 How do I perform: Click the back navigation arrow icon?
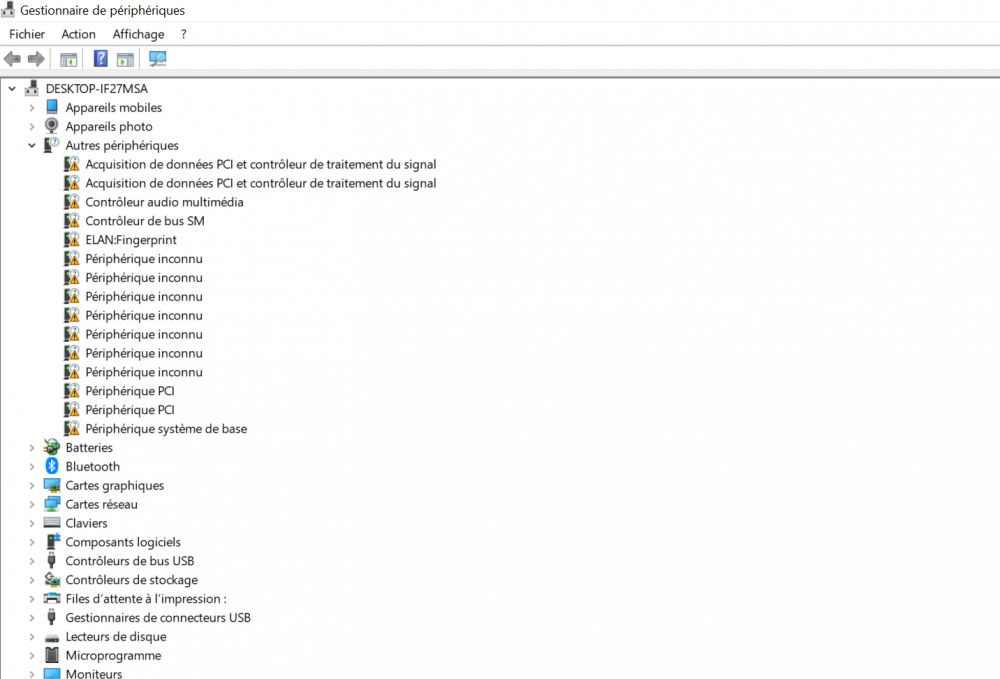[x=12, y=58]
